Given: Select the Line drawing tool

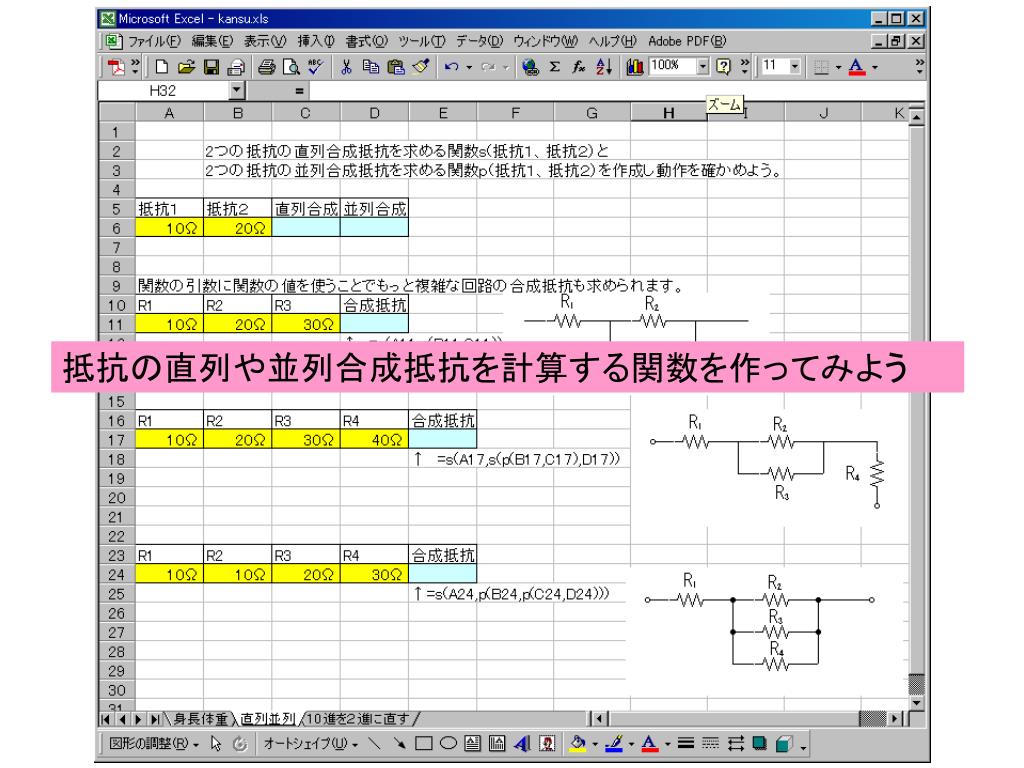Looking at the screenshot, I should [374, 743].
